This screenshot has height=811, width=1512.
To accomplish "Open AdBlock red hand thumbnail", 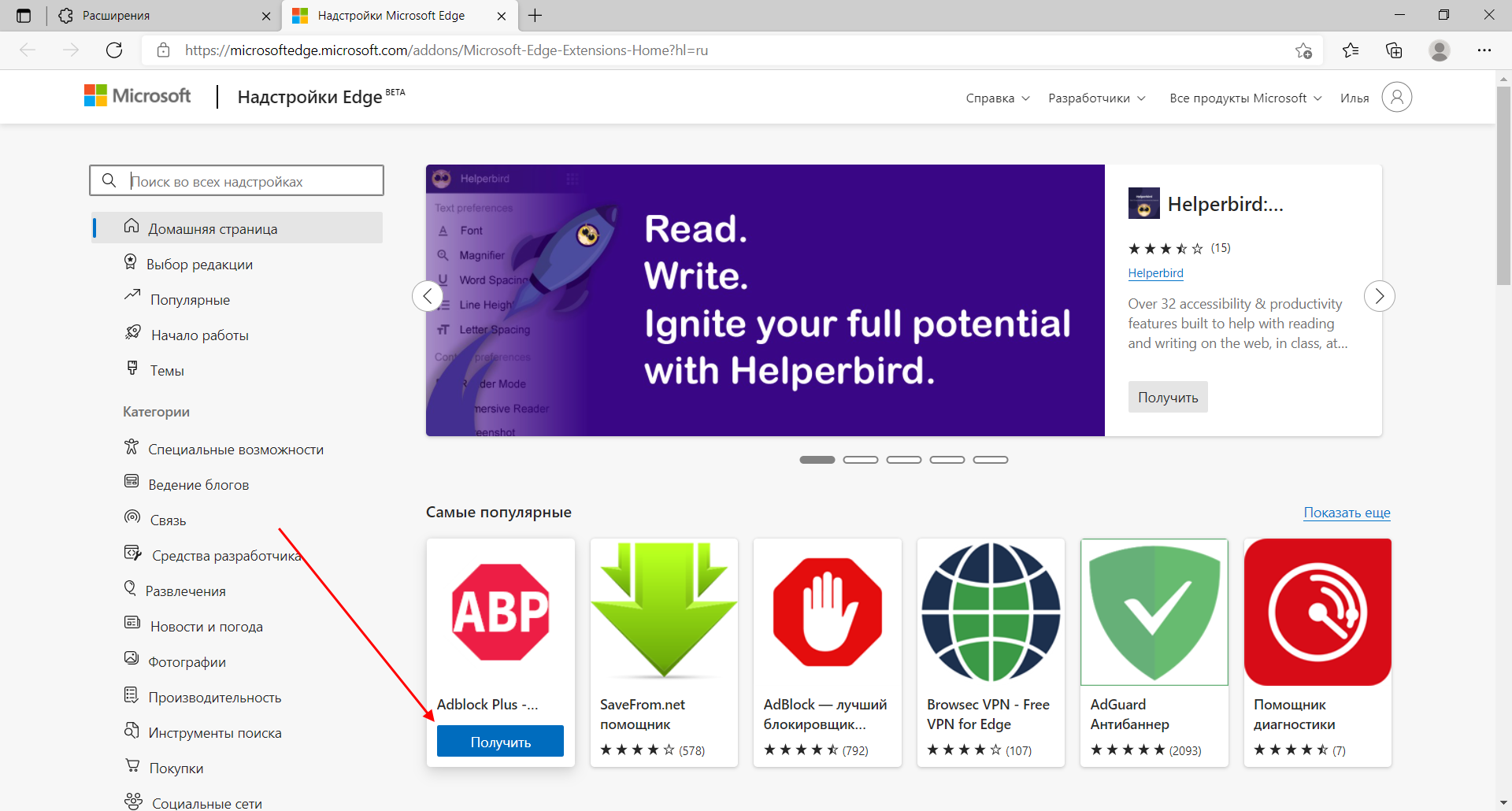I will click(x=828, y=612).
